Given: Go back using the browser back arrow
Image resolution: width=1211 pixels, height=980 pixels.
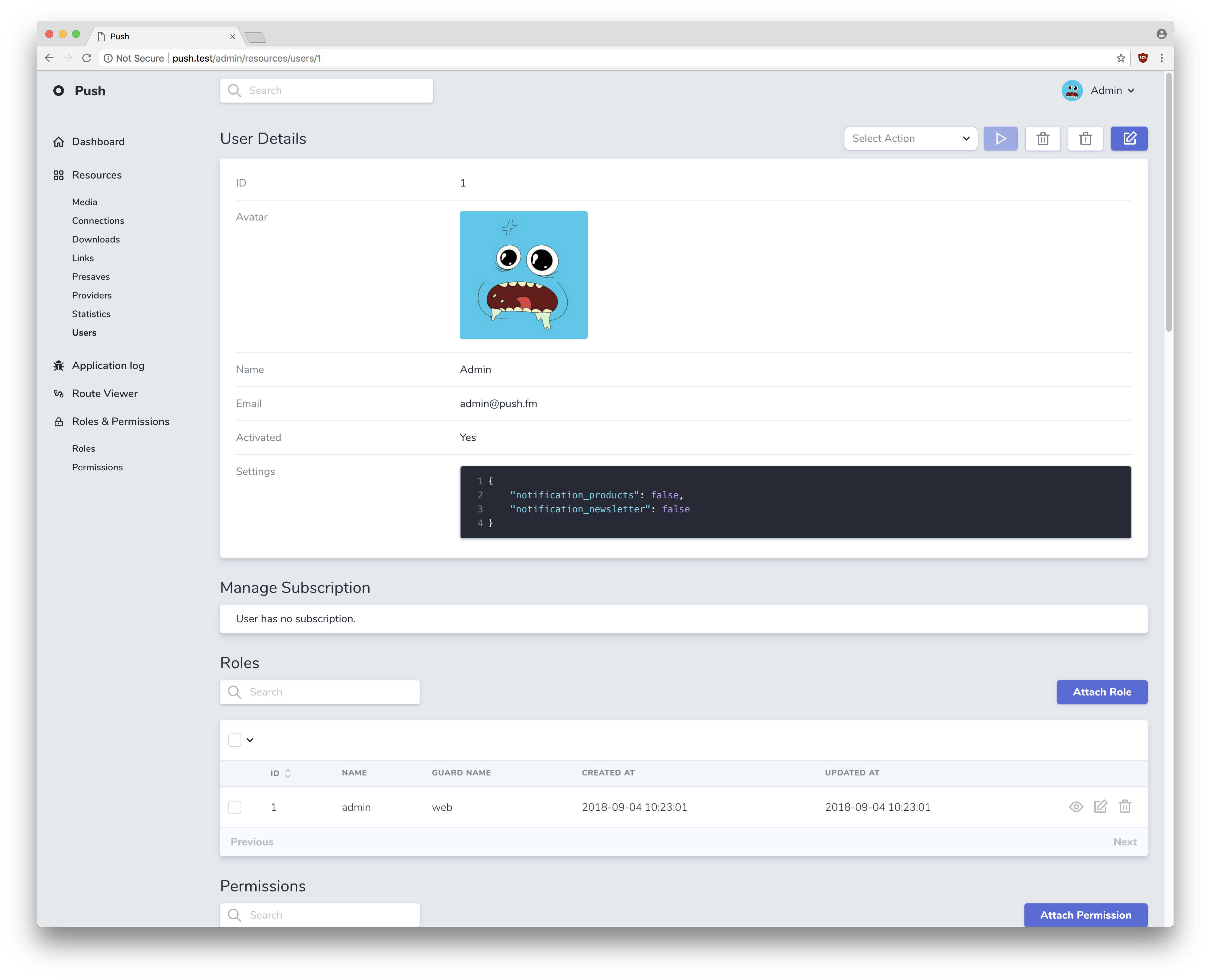Looking at the screenshot, I should [49, 58].
